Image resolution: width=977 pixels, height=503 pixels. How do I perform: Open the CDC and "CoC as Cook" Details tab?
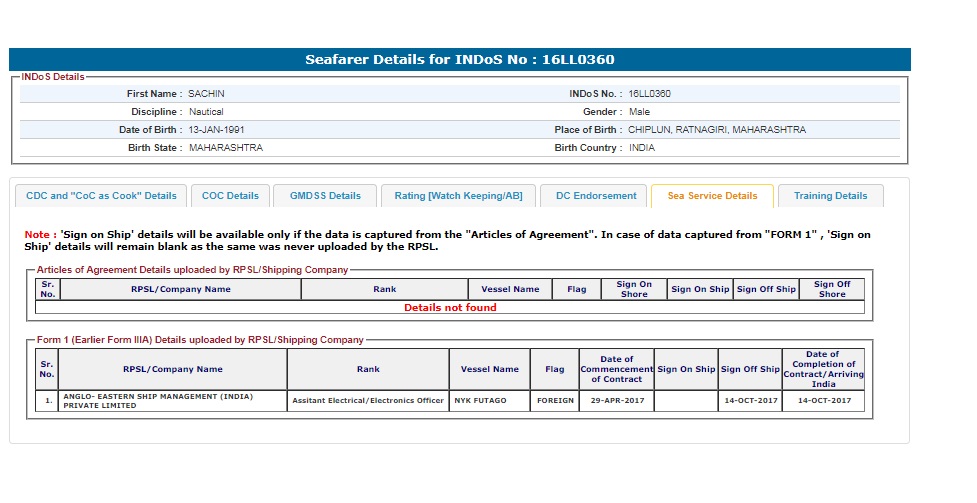click(100, 196)
